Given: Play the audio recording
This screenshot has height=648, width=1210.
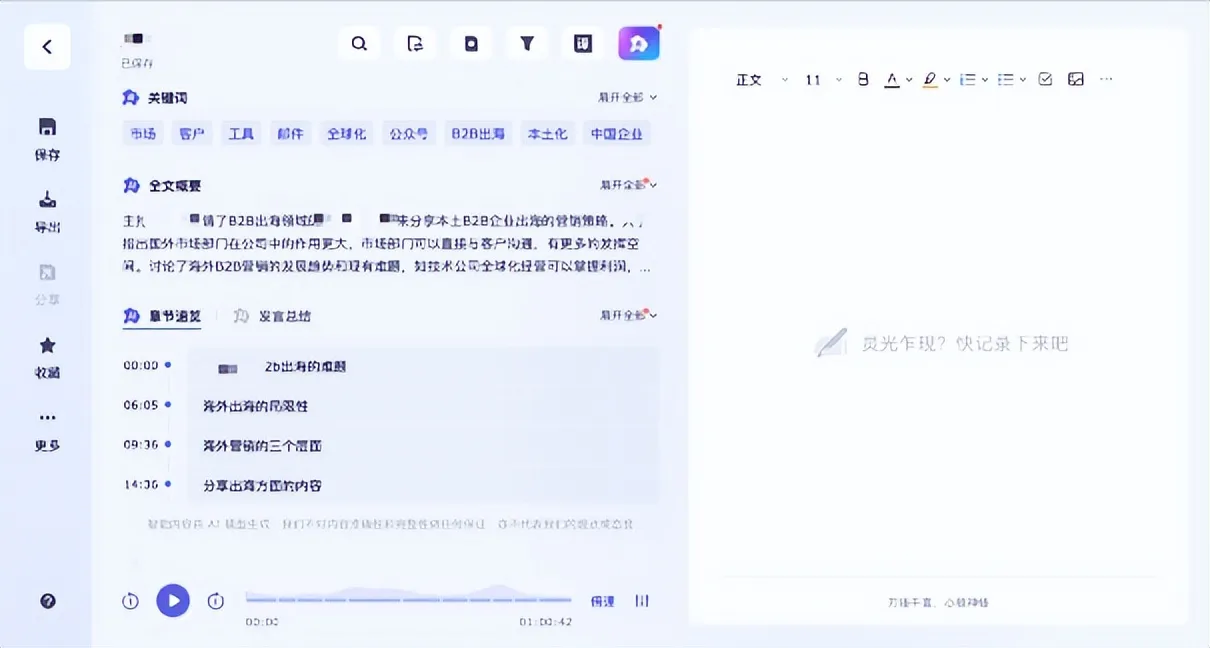Looking at the screenshot, I should pyautogui.click(x=173, y=600).
